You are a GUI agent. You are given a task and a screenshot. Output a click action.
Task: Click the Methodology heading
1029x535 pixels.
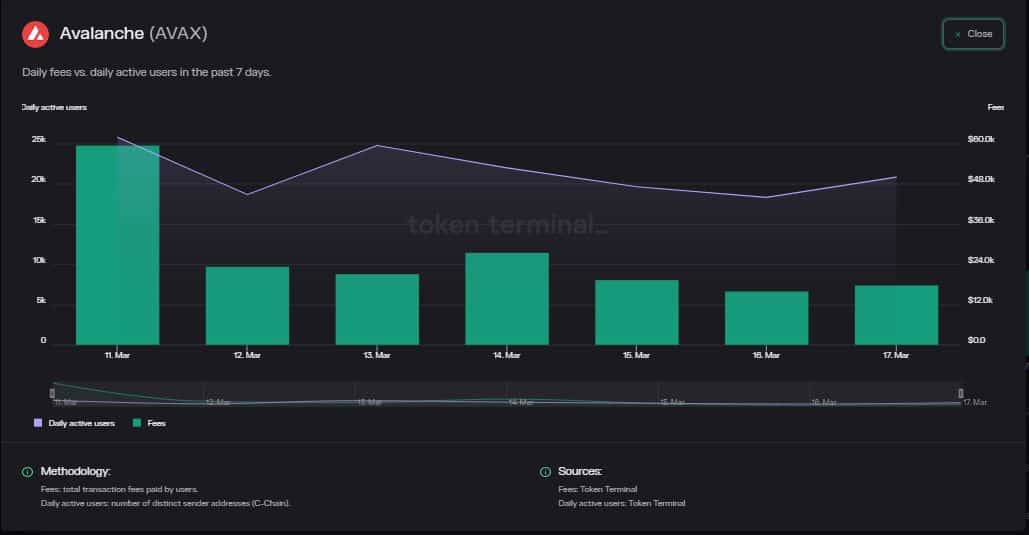point(75,471)
